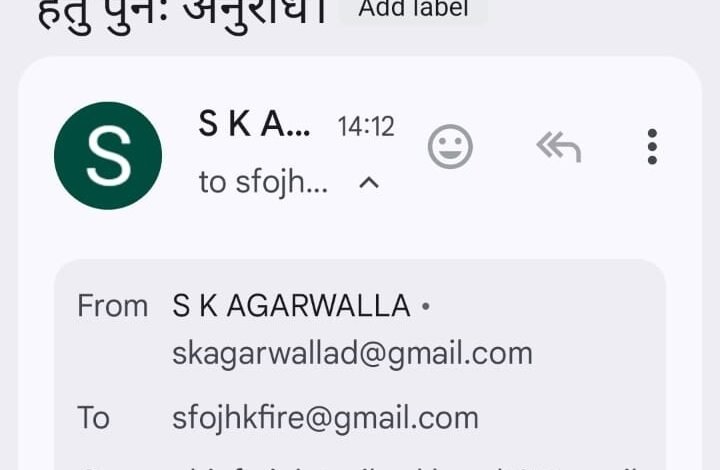This screenshot has height=470, width=720.
Task: Tap the Hindi subject line text
Action: (182, 13)
